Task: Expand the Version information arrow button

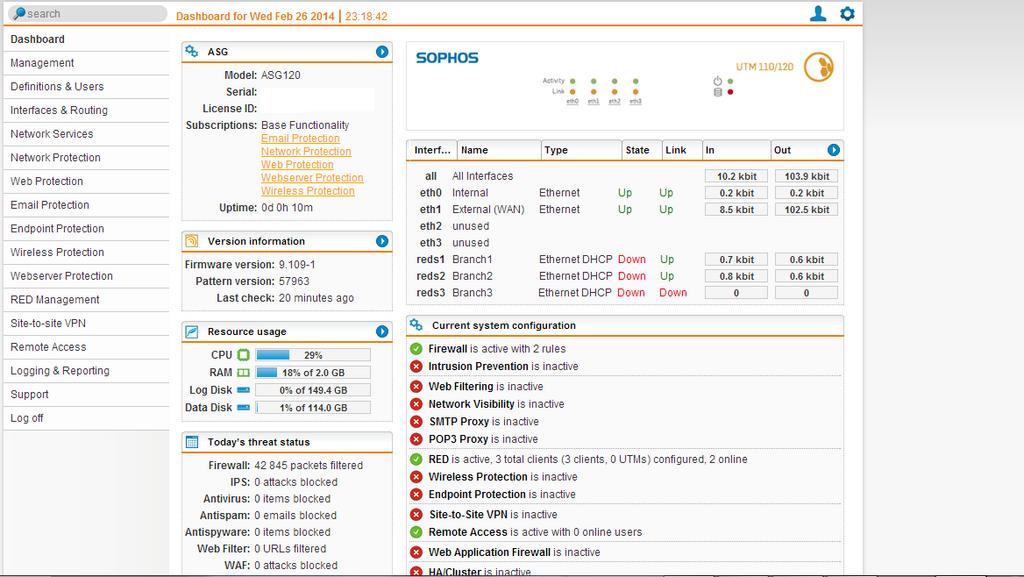Action: coord(382,241)
